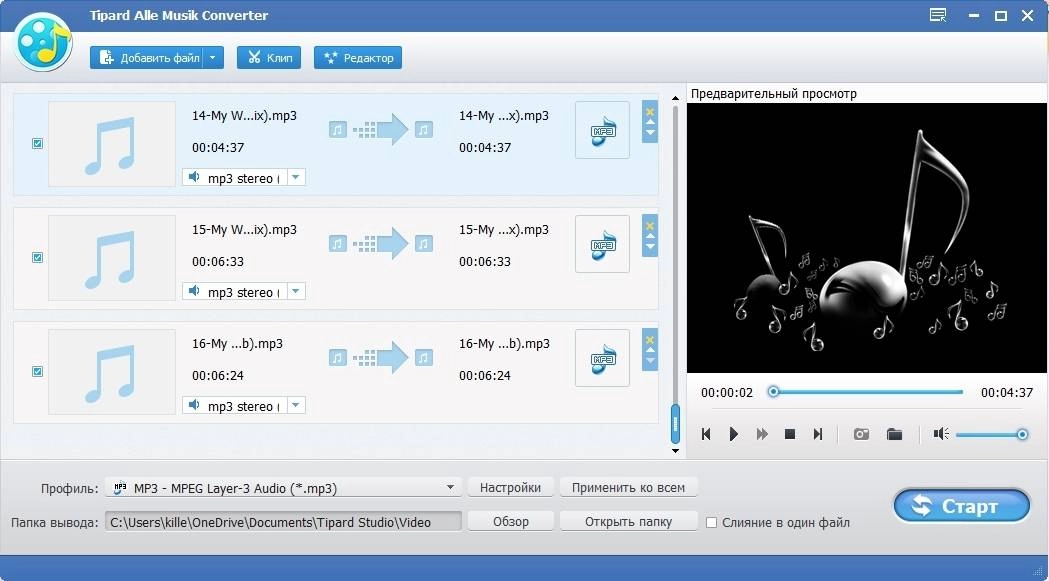Click the speaker icon in 14-My track selector

coord(194,177)
